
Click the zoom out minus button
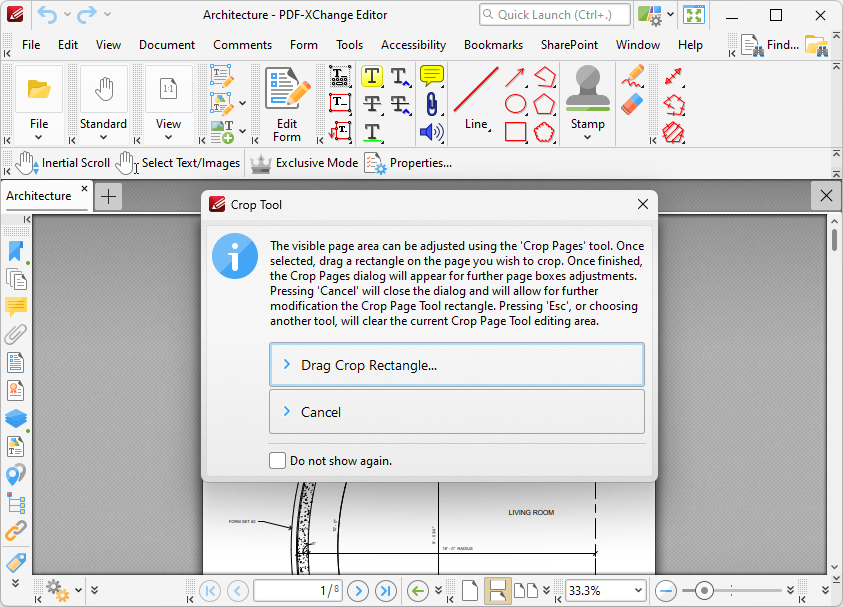click(666, 591)
